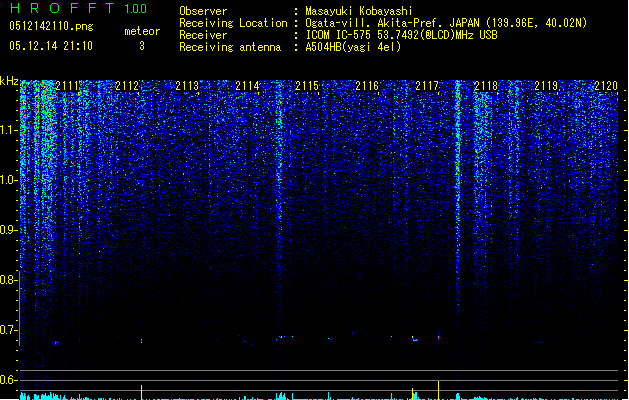Click the Receiving antenna label
The image size is (629, 400).
(230, 47)
